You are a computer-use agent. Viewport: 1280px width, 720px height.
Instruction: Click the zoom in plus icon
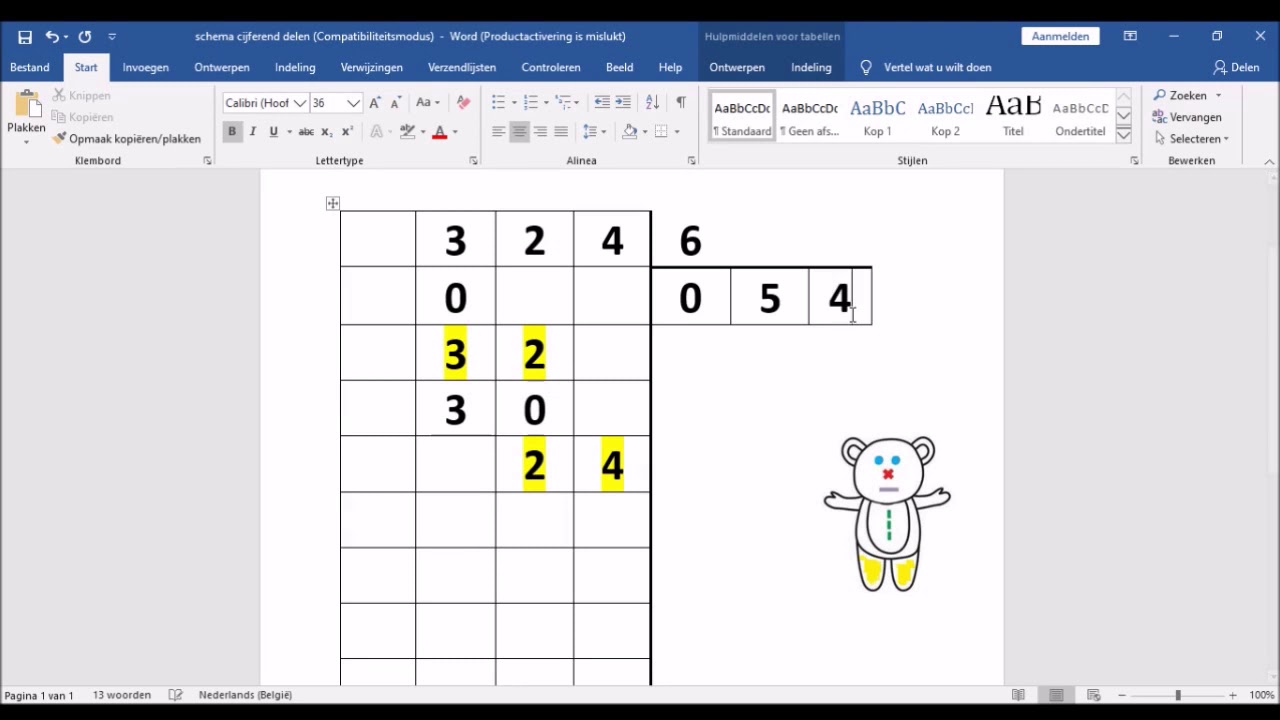1233,695
